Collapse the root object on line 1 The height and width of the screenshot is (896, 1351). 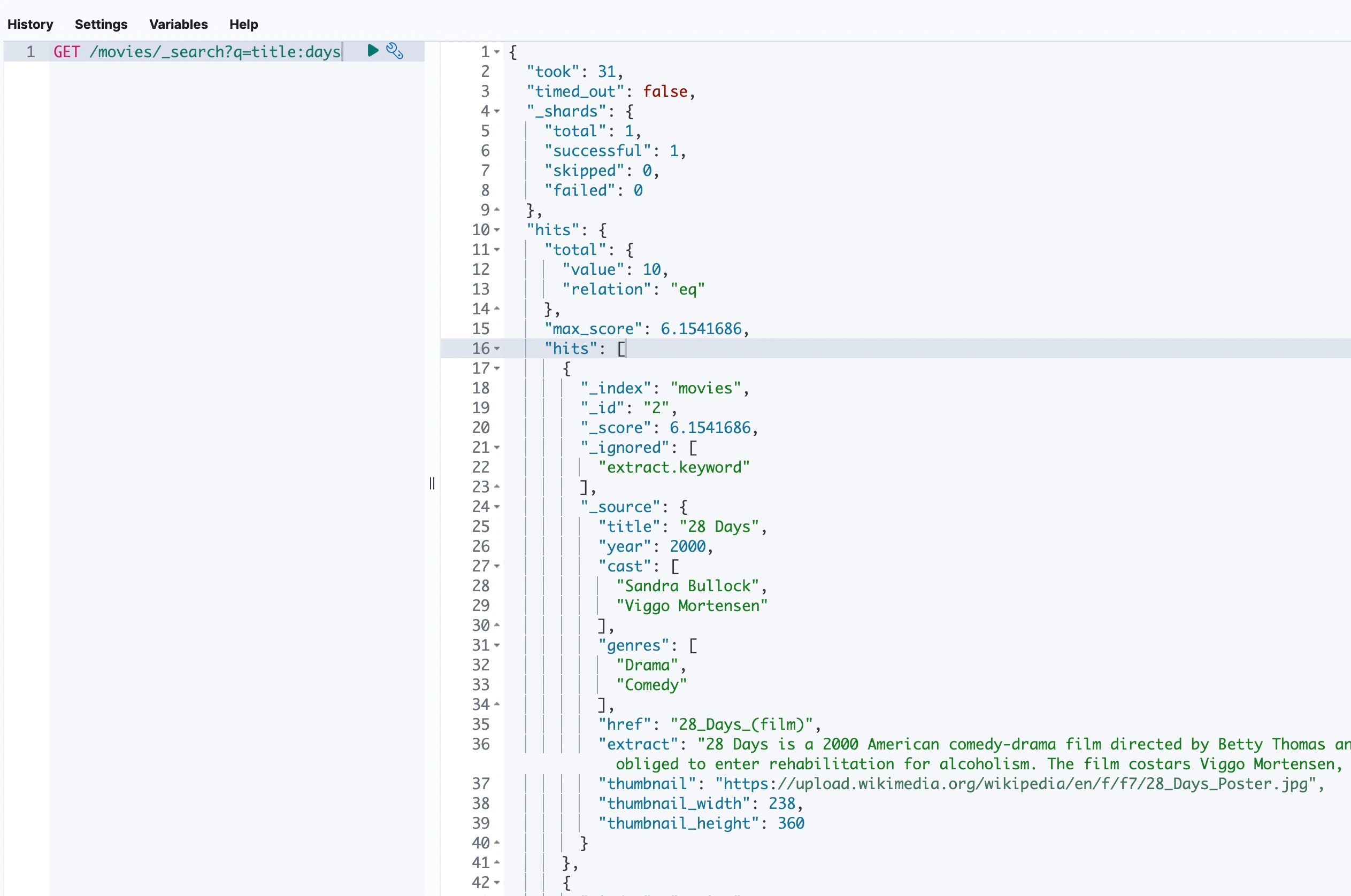497,52
